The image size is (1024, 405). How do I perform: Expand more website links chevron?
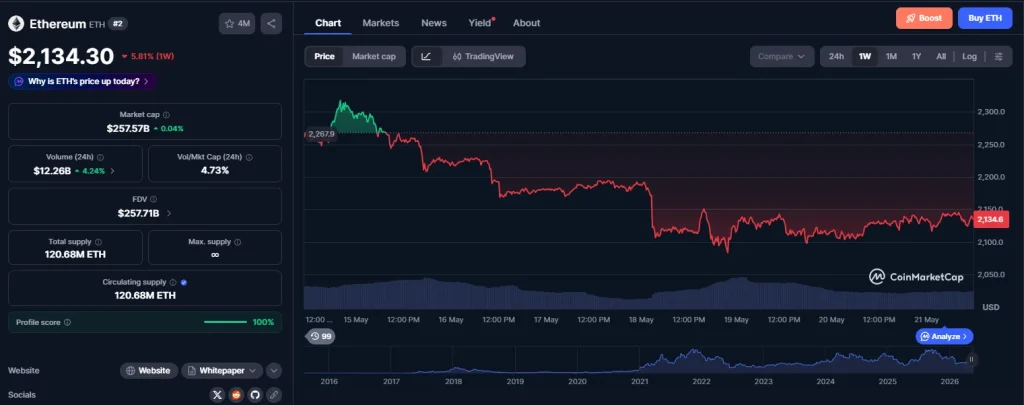click(x=274, y=370)
